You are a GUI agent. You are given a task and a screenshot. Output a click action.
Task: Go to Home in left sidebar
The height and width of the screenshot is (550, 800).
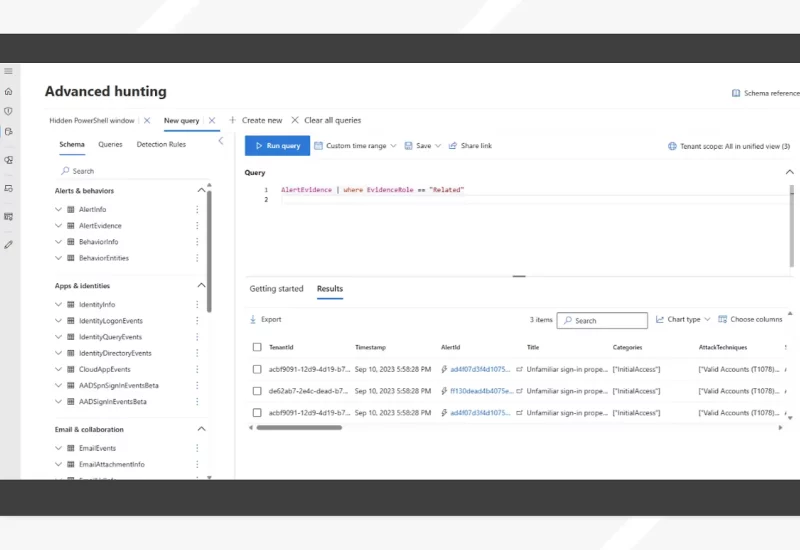coord(8,91)
